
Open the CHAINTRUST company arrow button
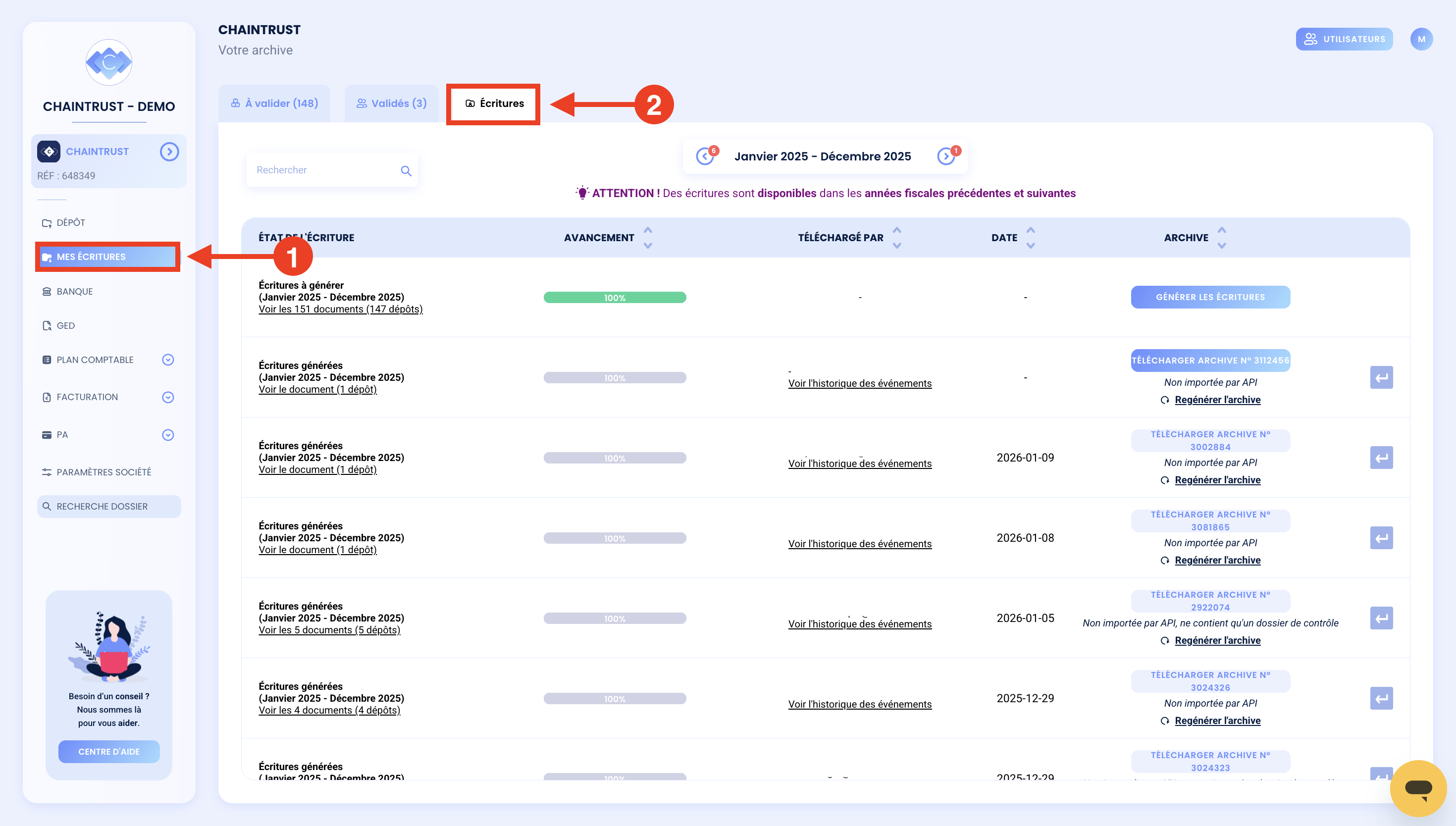[169, 152]
